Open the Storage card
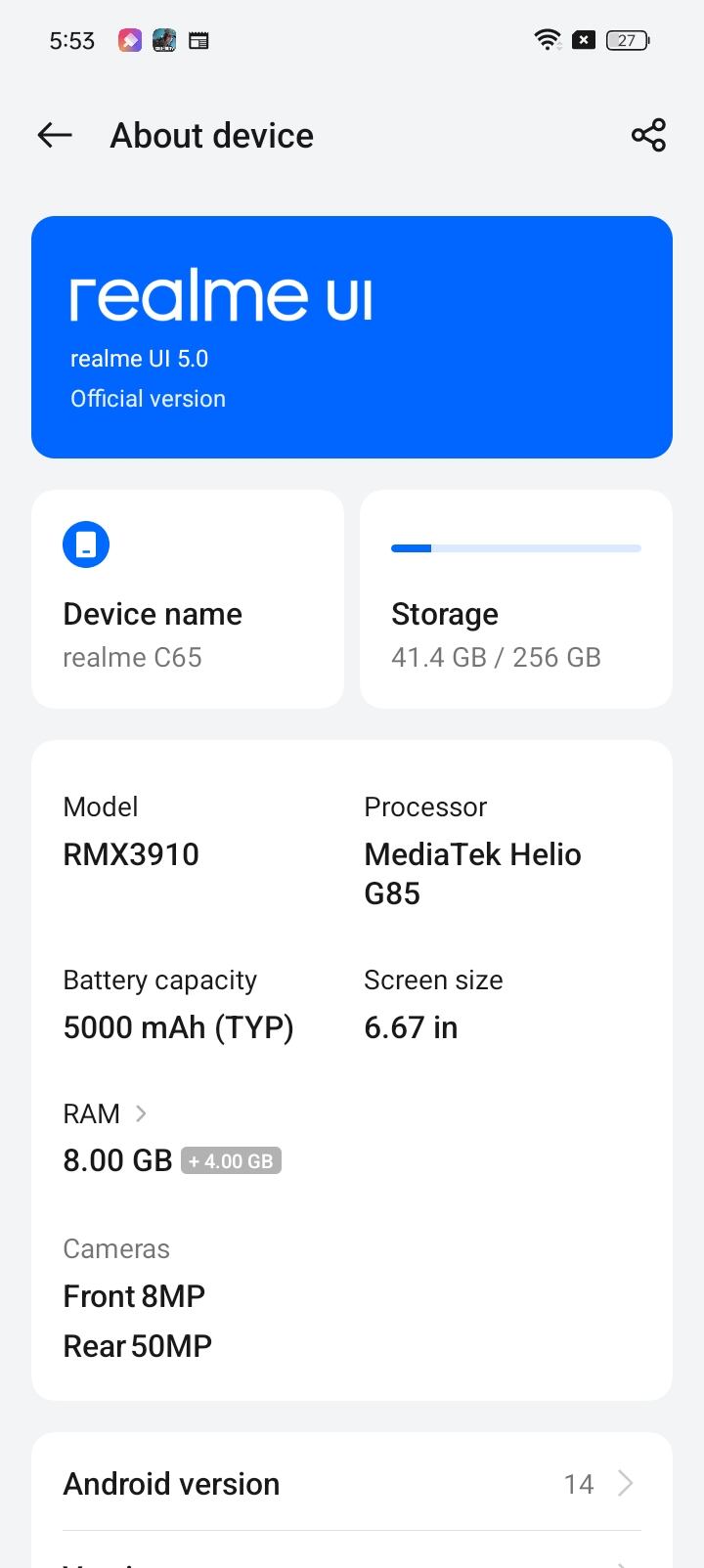Viewport: 704px width, 1568px height. pyautogui.click(x=516, y=598)
